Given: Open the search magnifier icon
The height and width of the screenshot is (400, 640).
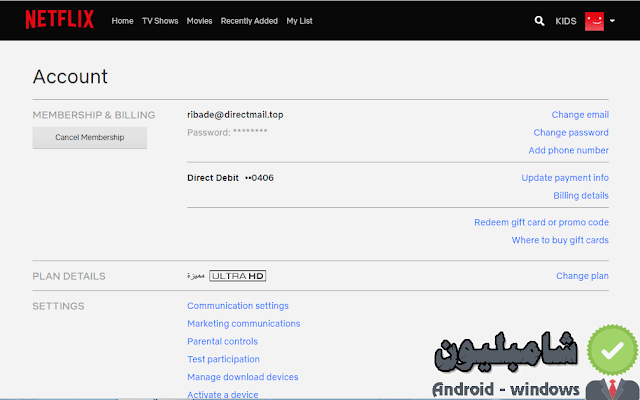Looking at the screenshot, I should 539,21.
